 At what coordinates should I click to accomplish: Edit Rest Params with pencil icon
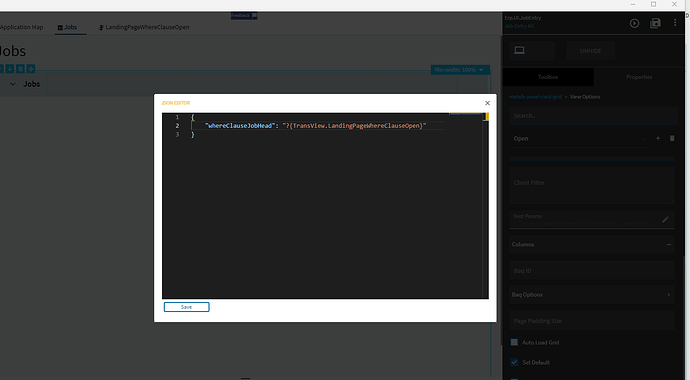665,219
